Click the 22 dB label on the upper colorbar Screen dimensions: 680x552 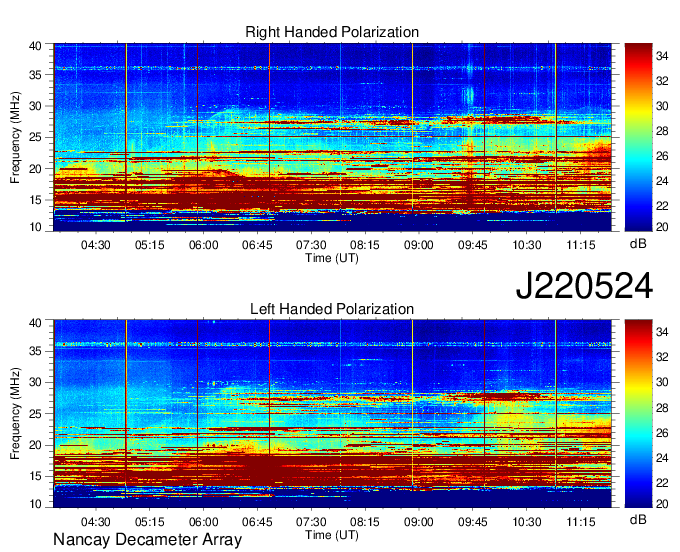(662, 206)
